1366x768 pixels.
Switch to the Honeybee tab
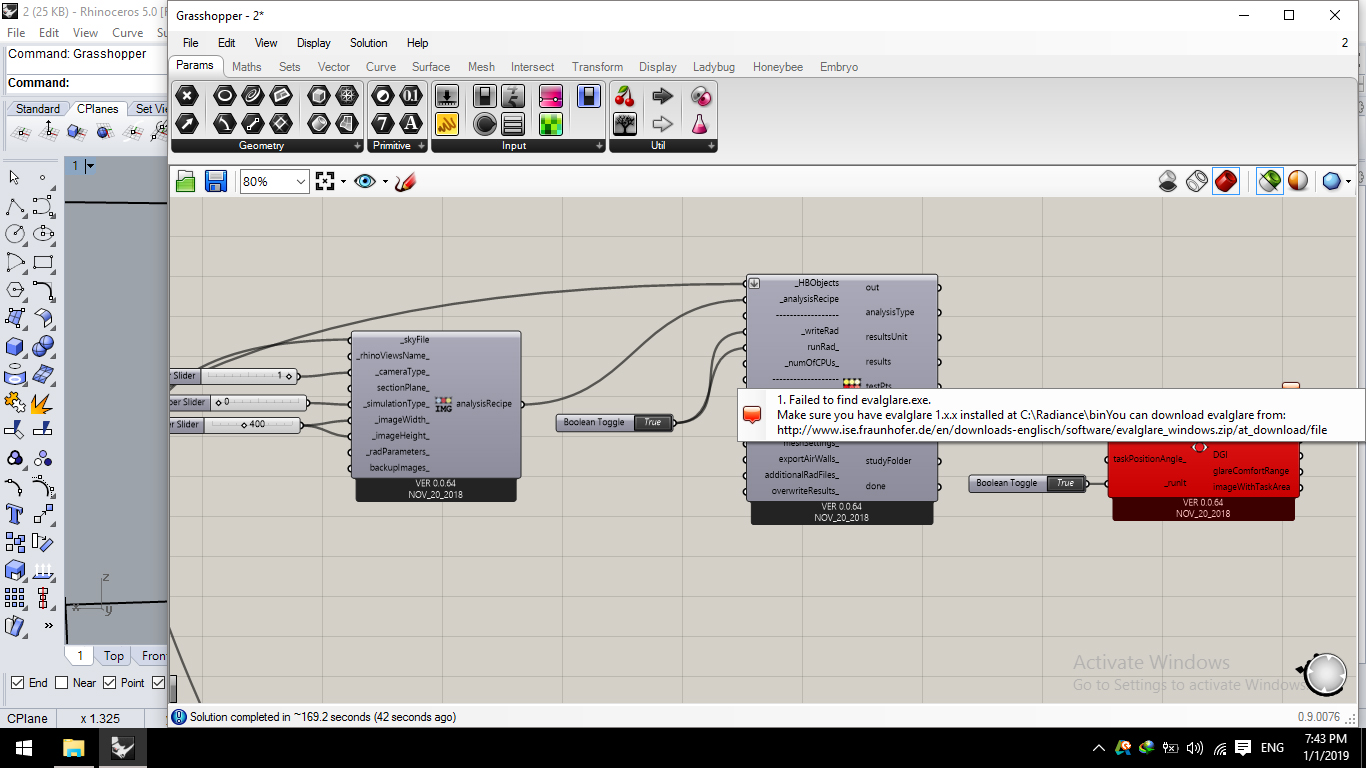click(x=778, y=67)
